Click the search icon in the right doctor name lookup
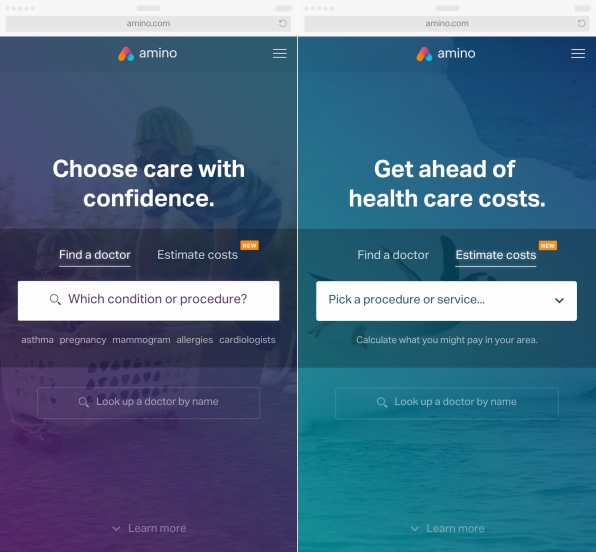 point(382,402)
